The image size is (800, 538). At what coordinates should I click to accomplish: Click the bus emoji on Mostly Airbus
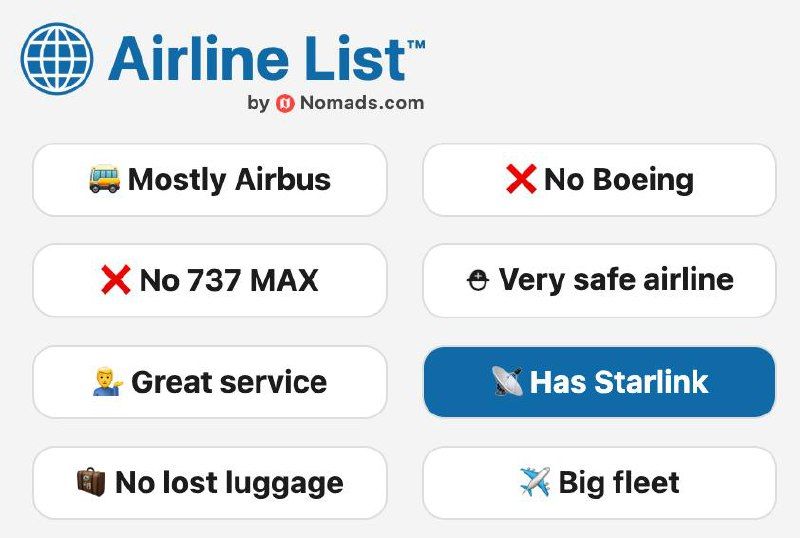coord(104,179)
